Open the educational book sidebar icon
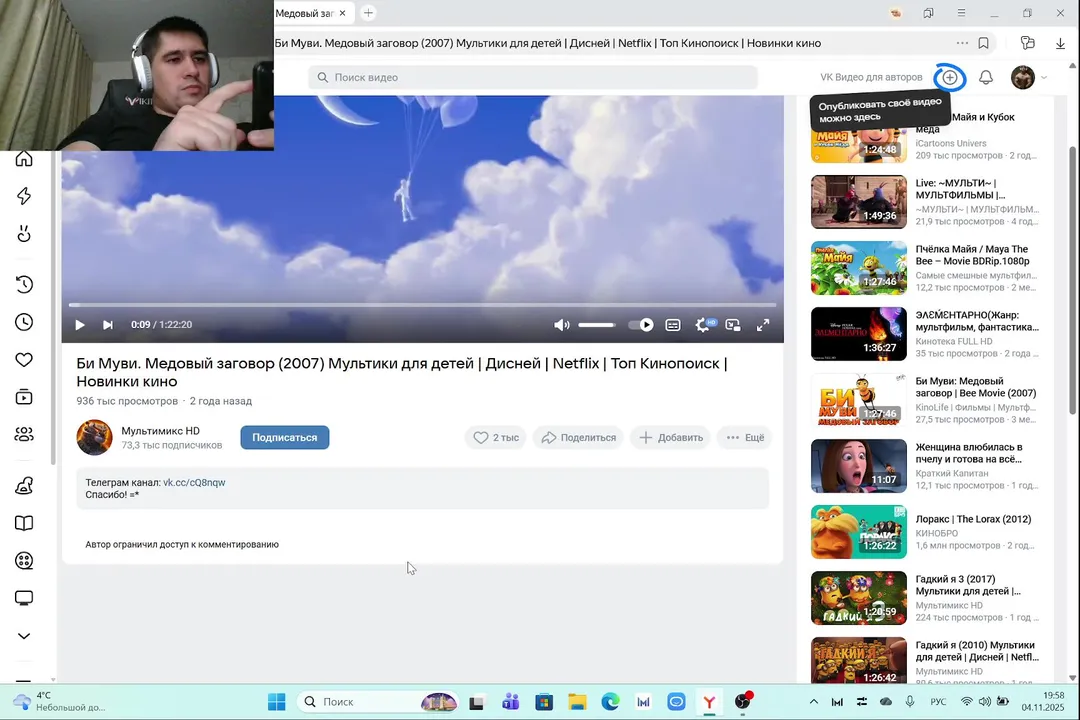Viewport: 1080px width, 720px height. pos(24,523)
